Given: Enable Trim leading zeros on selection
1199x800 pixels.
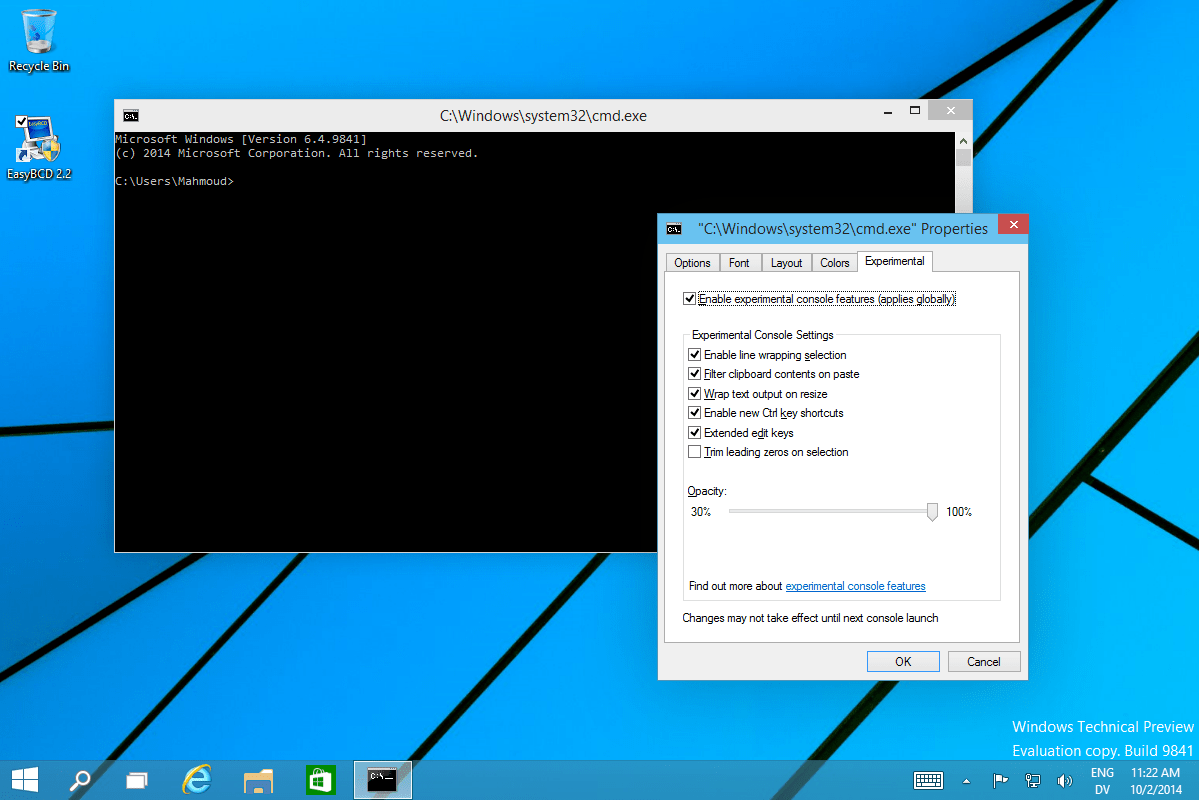Looking at the screenshot, I should click(694, 452).
